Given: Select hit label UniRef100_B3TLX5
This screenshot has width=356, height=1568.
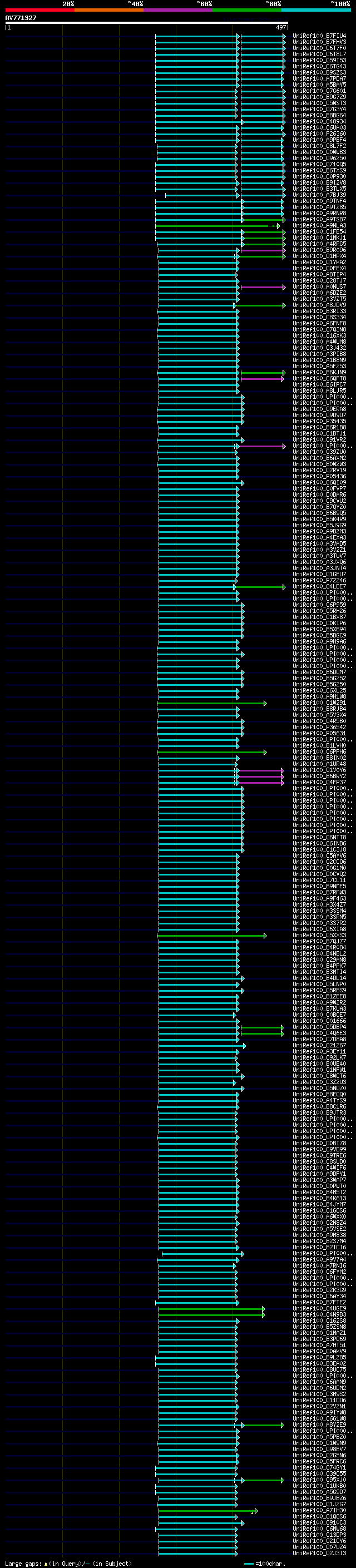Looking at the screenshot, I should (319, 189).
